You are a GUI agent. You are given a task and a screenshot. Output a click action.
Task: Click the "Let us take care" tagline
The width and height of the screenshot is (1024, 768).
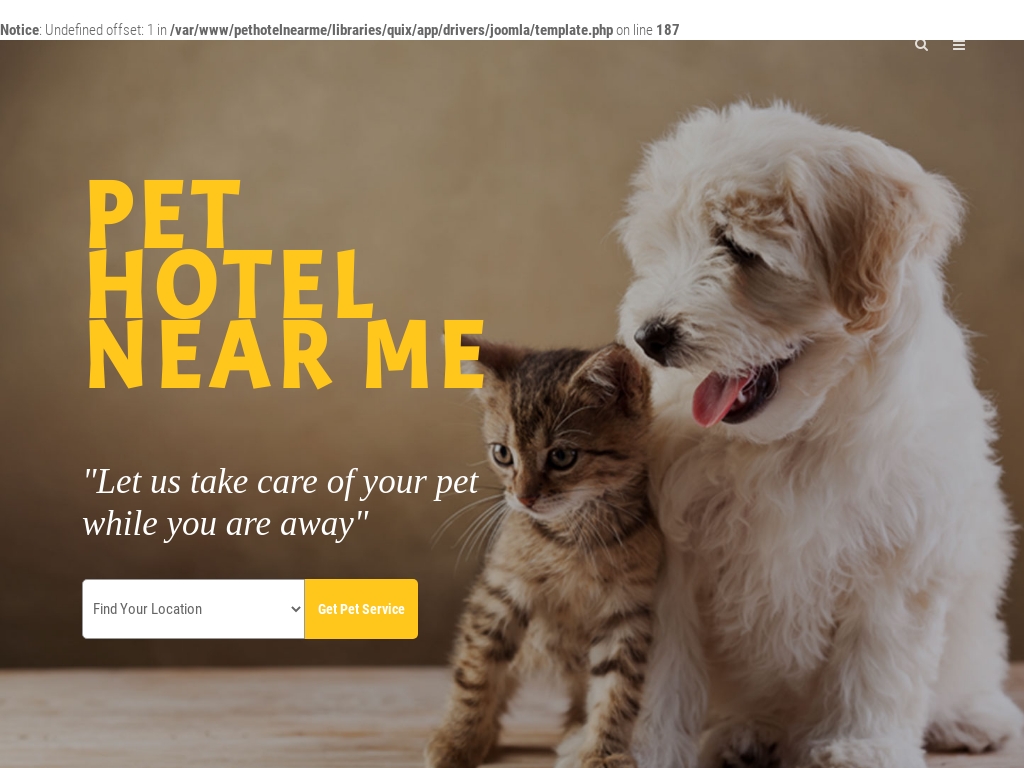(x=281, y=482)
